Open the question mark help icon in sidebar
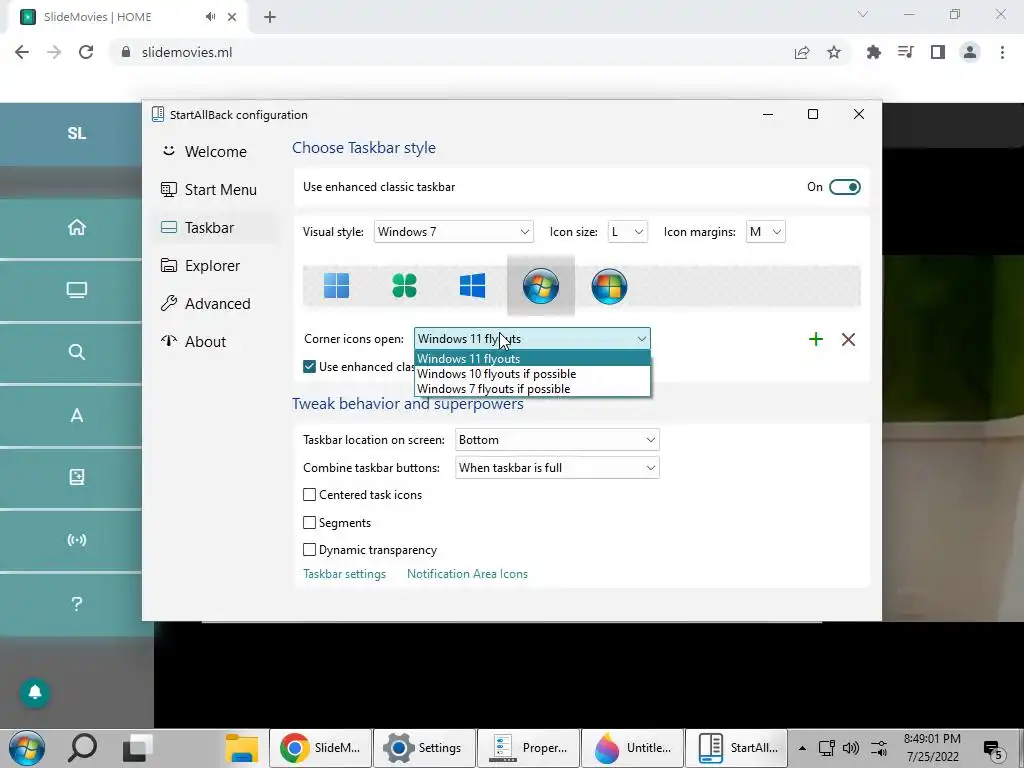 (76, 603)
